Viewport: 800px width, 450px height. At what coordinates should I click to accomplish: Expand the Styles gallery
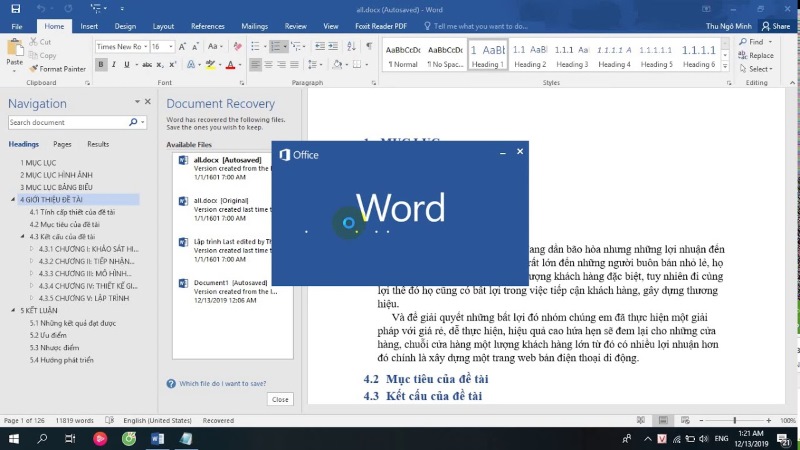click(x=725, y=67)
